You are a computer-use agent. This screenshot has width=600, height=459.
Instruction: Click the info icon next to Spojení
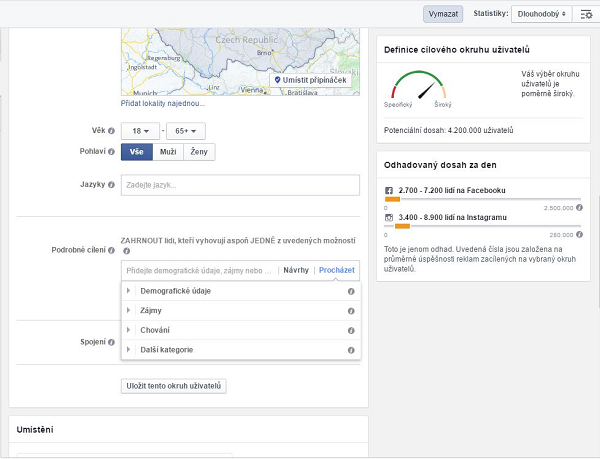click(x=111, y=342)
